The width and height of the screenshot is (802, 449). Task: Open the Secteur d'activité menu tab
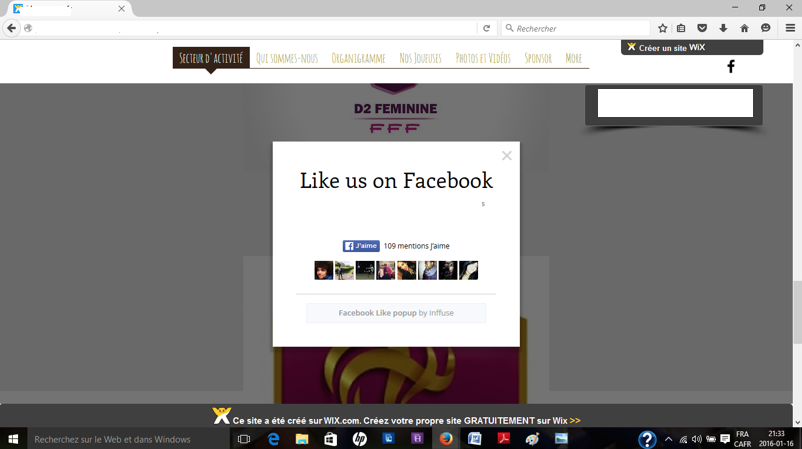pyautogui.click(x=211, y=58)
